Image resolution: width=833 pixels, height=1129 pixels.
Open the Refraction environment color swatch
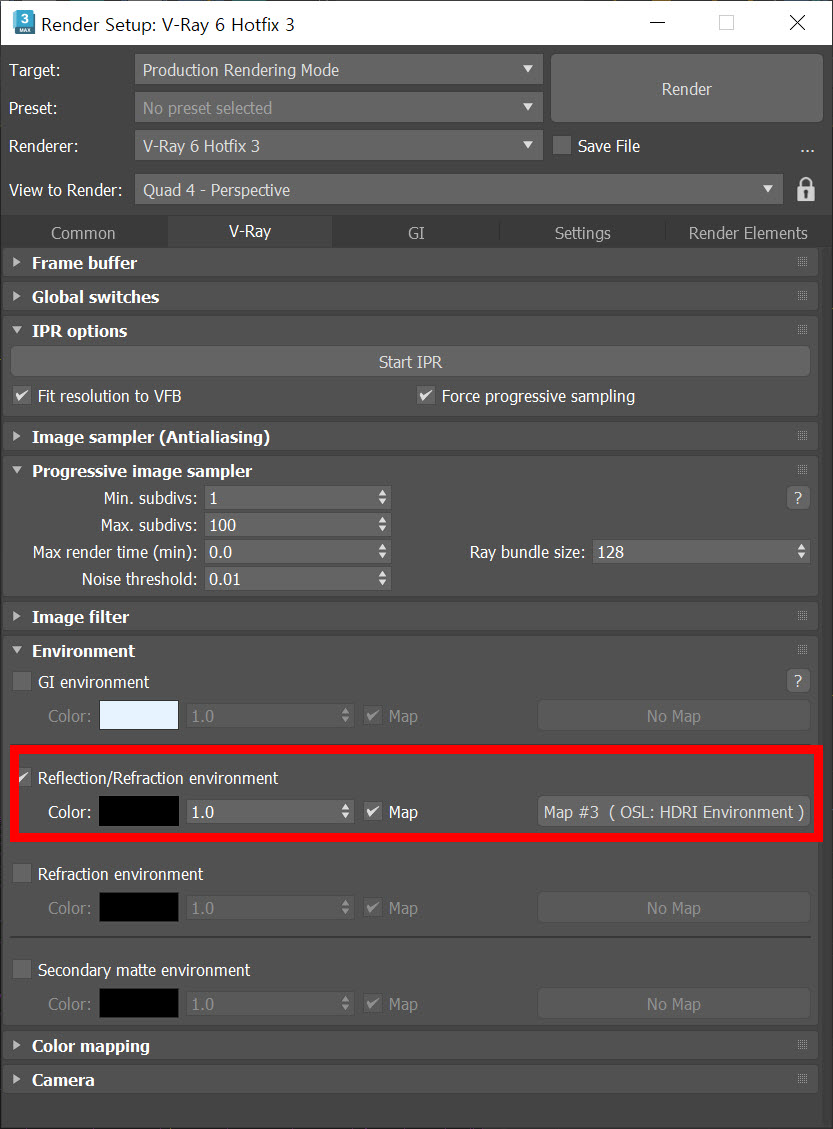click(139, 907)
